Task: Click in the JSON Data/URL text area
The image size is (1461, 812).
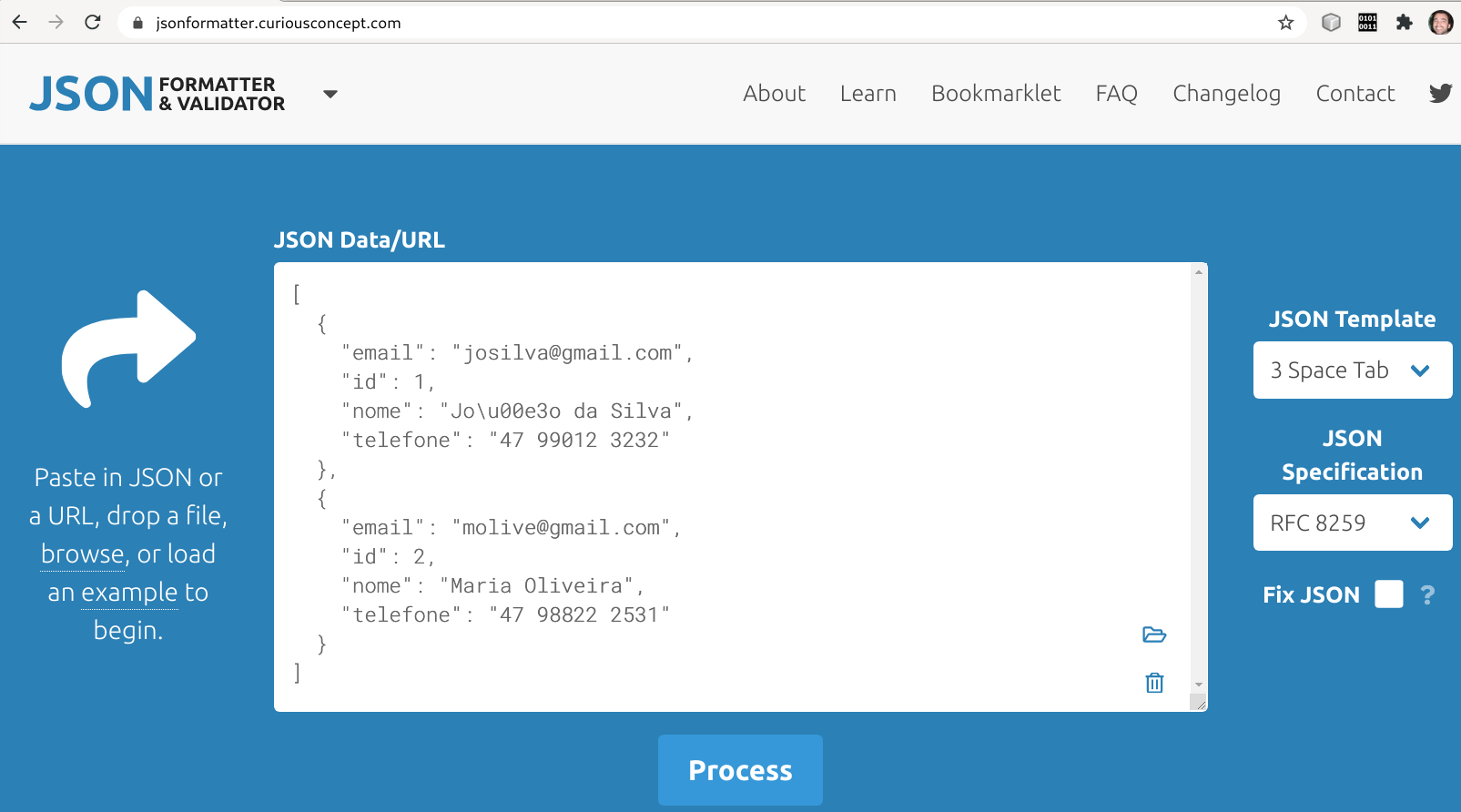Action: [x=732, y=487]
